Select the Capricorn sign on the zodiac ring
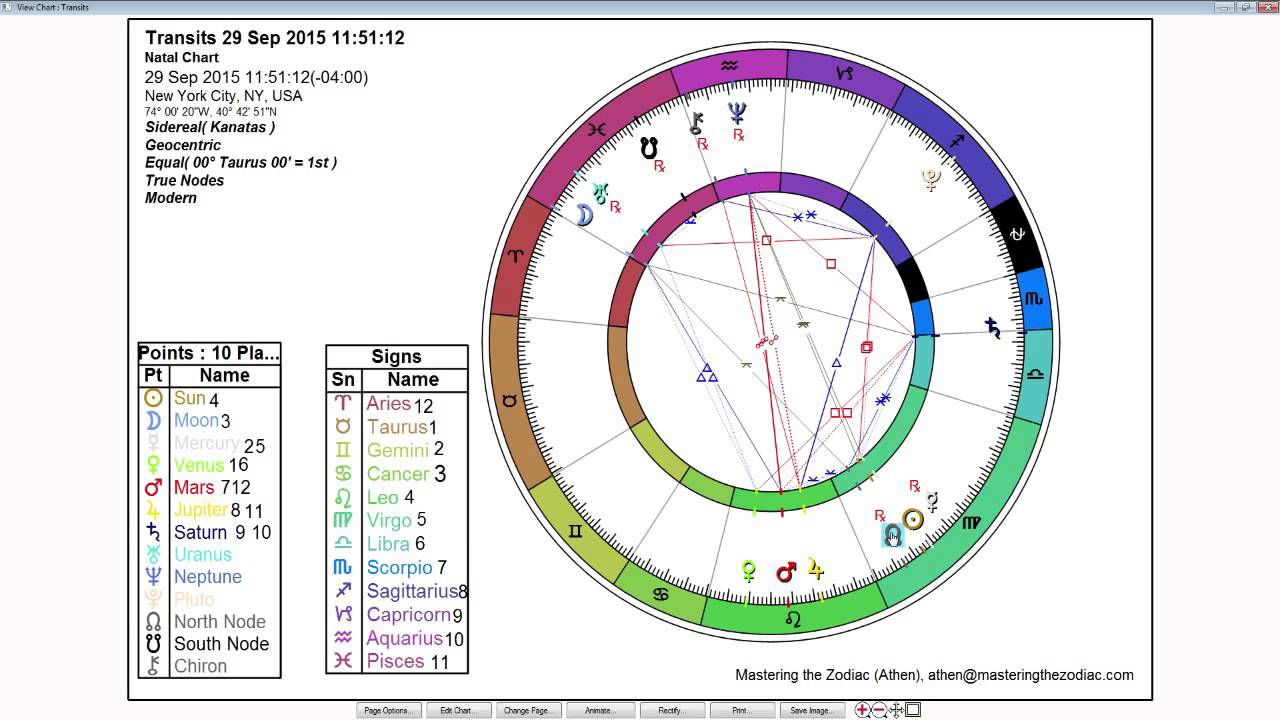 (x=846, y=73)
